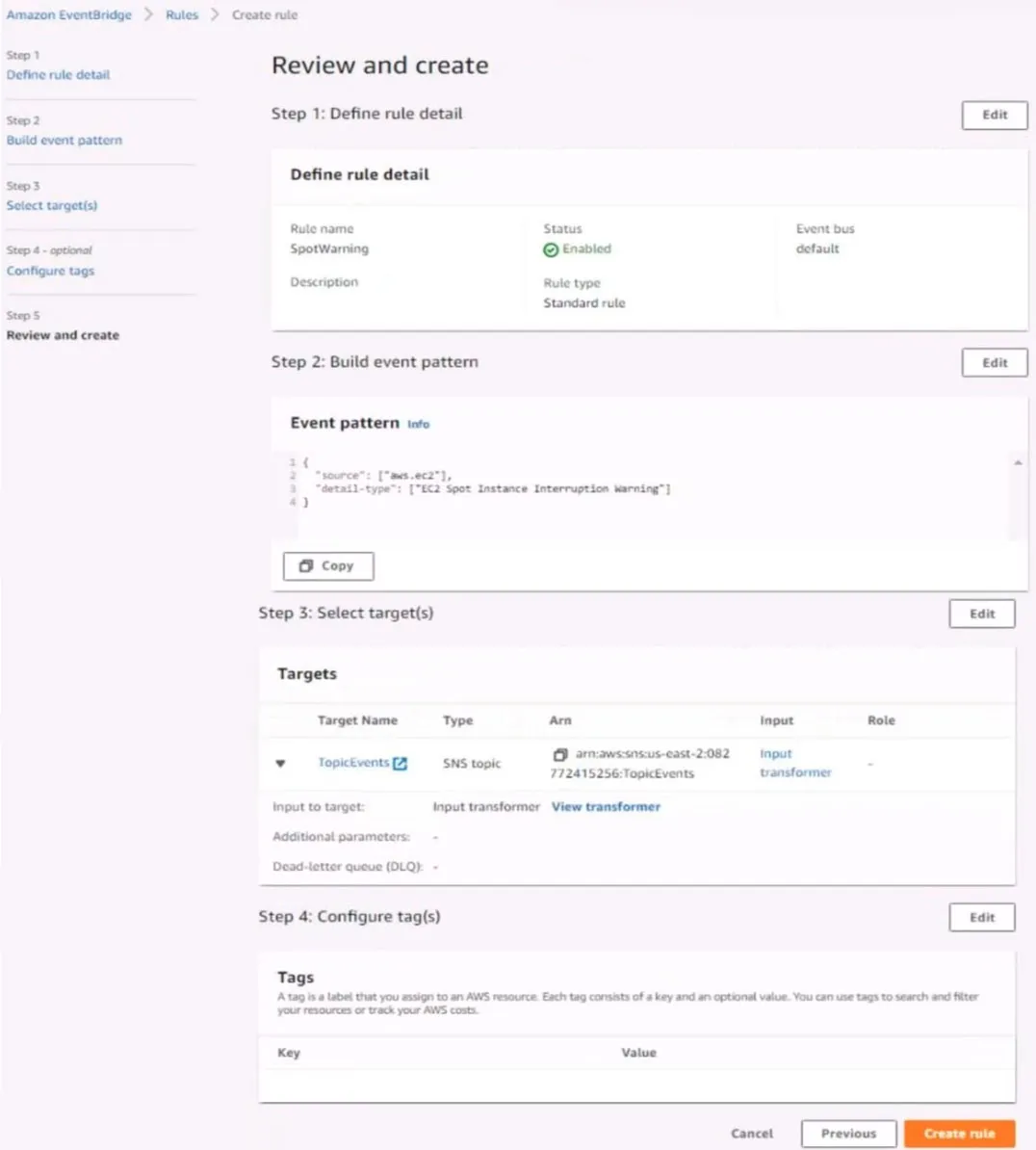This screenshot has height=1150, width=1036.
Task: Click the View transformer link
Action: tap(606, 807)
